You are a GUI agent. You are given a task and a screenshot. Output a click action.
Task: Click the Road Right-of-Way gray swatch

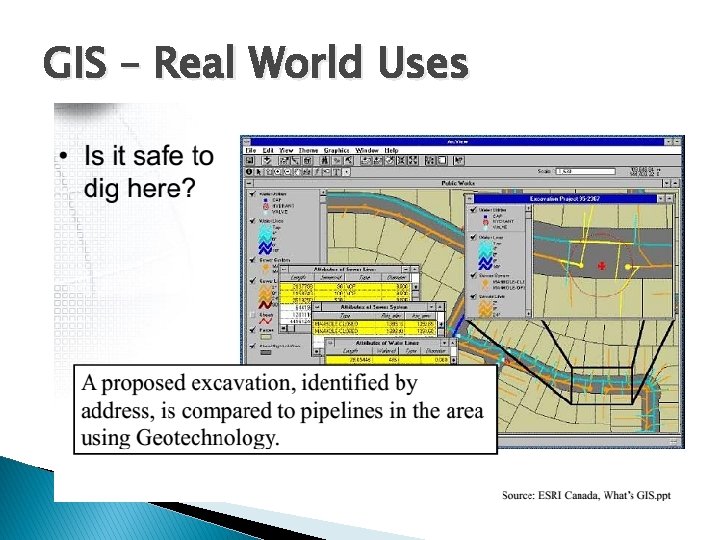tap(266, 352)
